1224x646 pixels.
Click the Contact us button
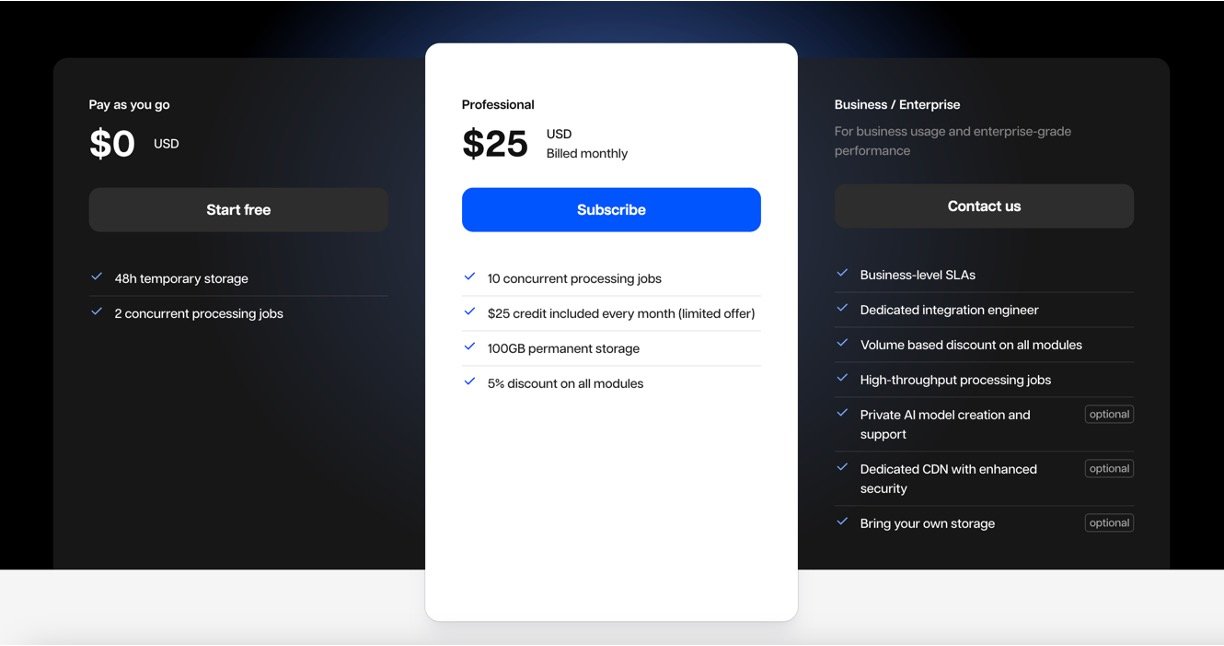984,206
